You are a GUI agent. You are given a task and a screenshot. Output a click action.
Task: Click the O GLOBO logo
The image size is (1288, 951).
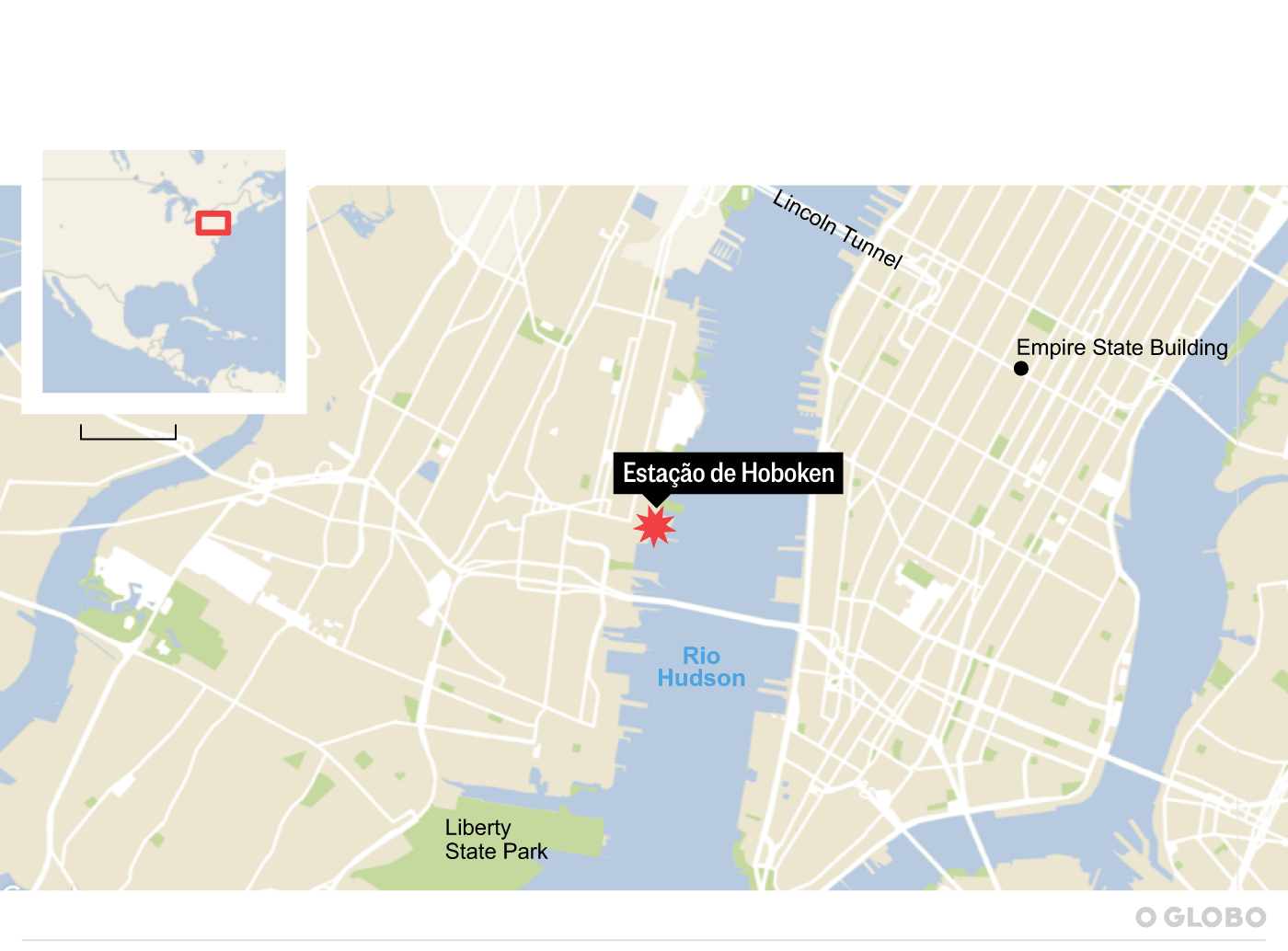1201,917
